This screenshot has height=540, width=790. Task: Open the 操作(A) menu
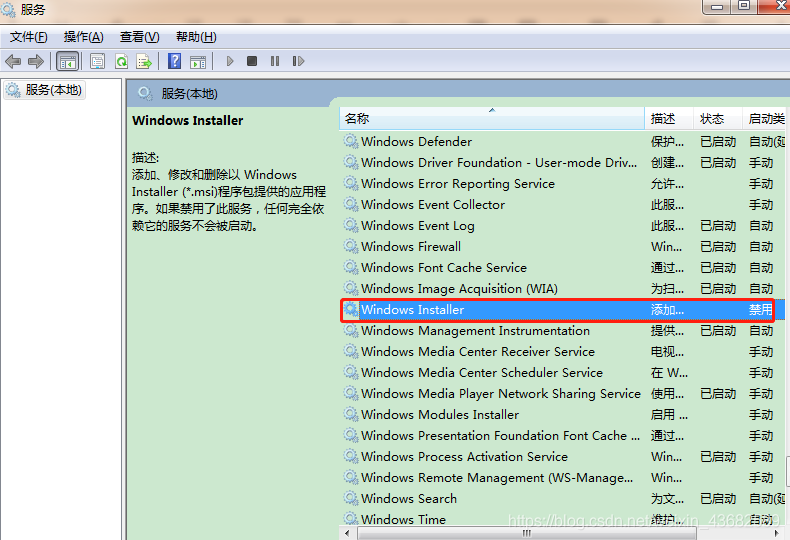pyautogui.click(x=84, y=37)
